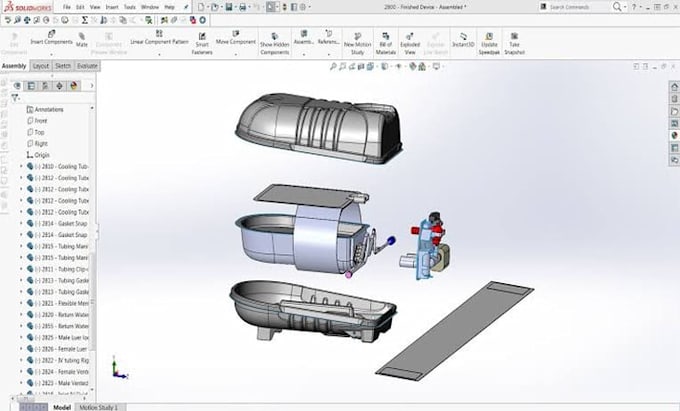The image size is (680, 411).
Task: Click the Save icon in title bar
Action: [x=229, y=7]
